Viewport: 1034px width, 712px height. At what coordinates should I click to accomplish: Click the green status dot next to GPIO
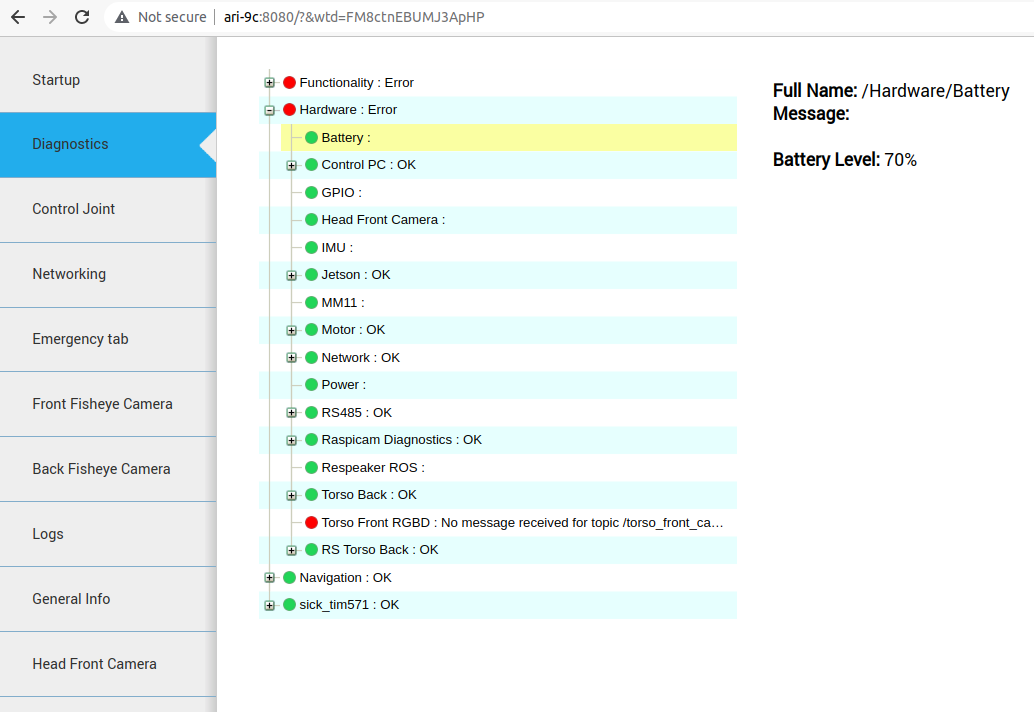[x=312, y=193]
